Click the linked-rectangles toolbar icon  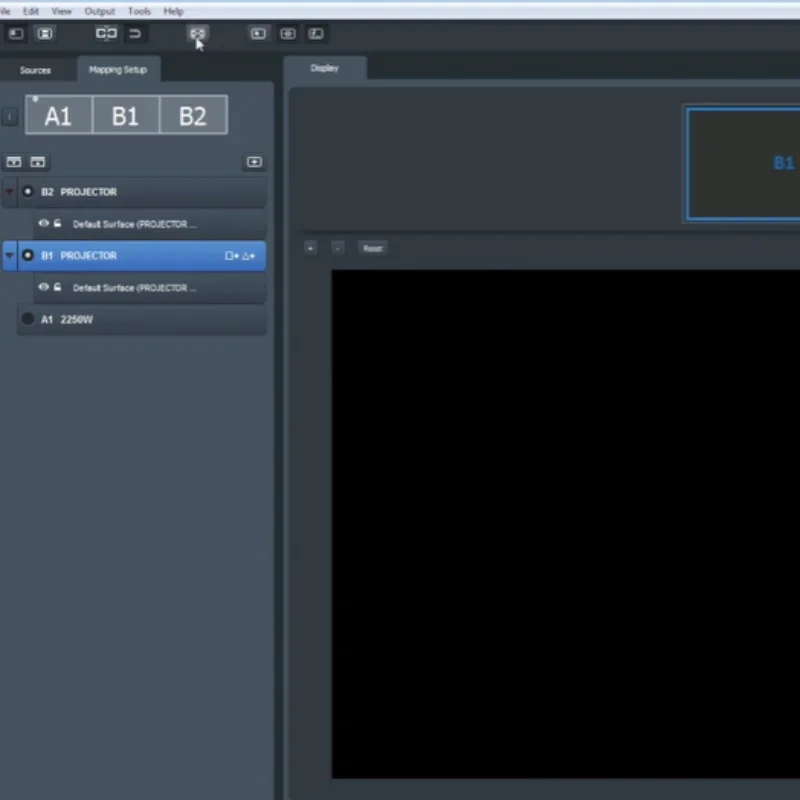coord(106,33)
